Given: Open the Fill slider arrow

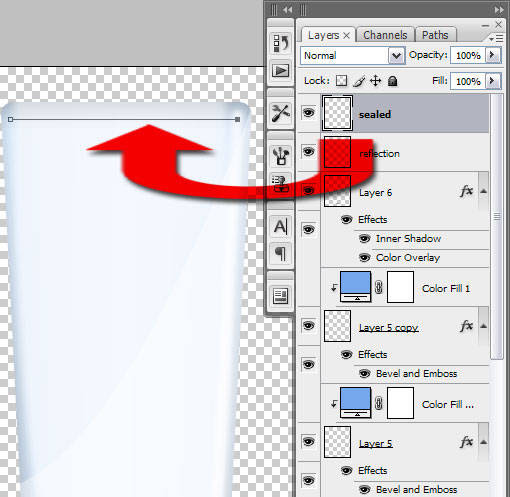Looking at the screenshot, I should point(492,81).
